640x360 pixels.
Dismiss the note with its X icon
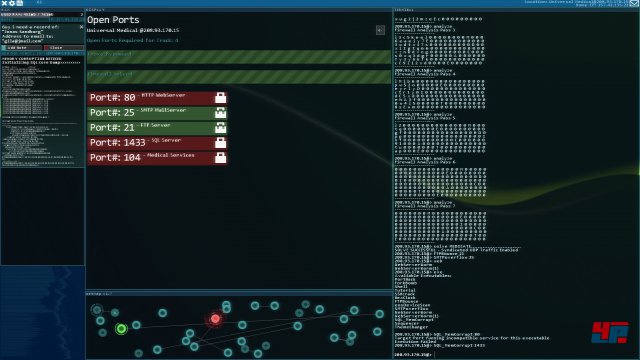[x=81, y=27]
